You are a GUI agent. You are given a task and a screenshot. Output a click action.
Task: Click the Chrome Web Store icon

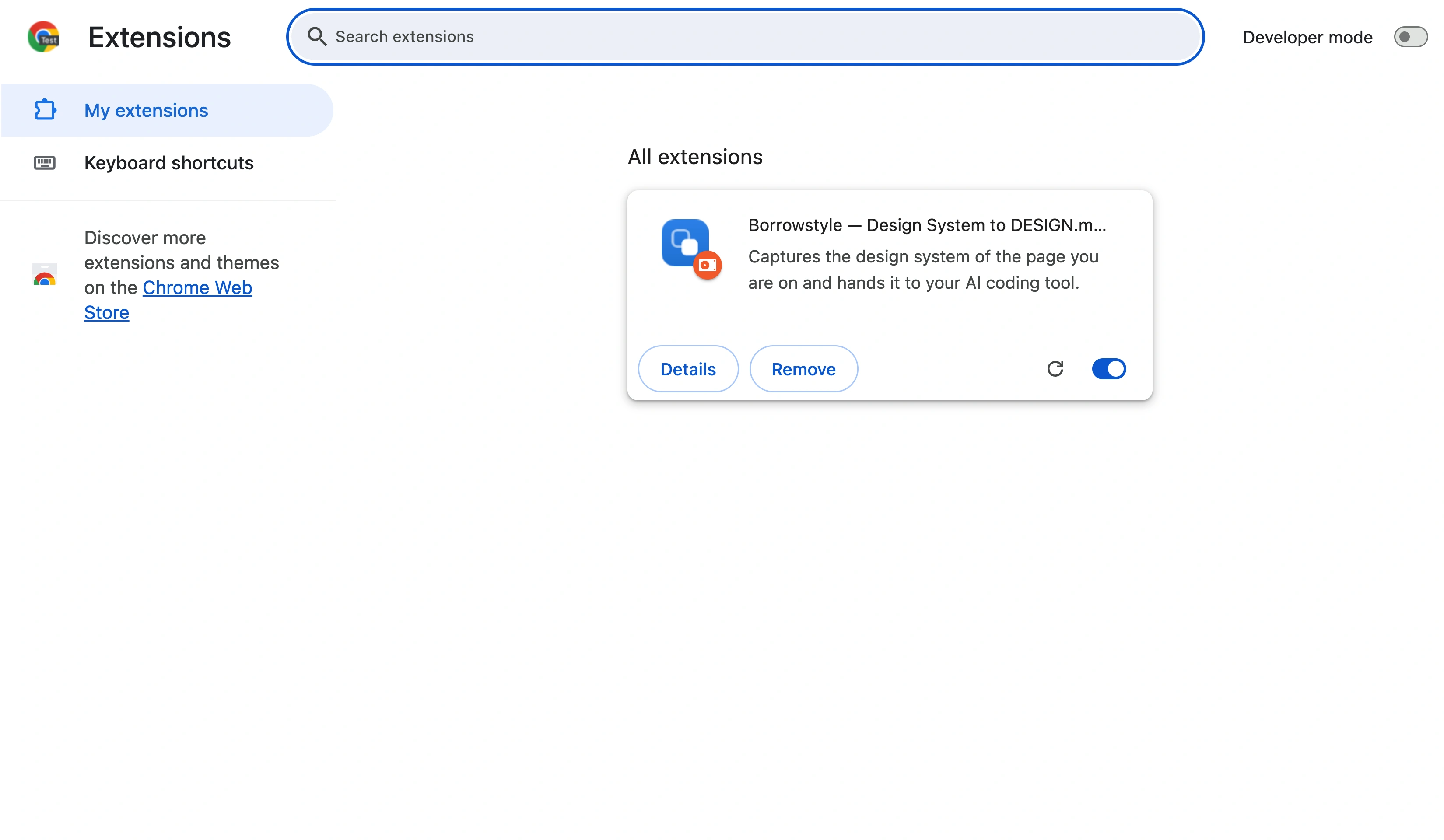(45, 275)
